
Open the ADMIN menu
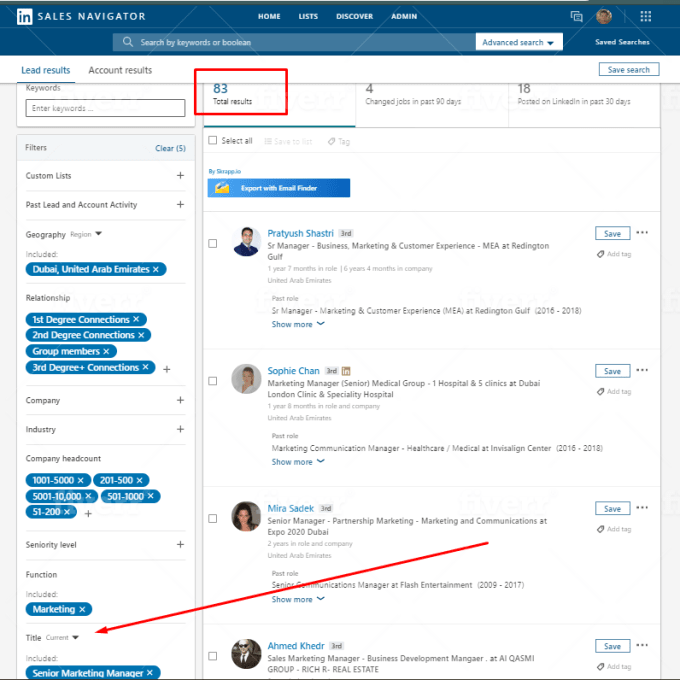404,16
